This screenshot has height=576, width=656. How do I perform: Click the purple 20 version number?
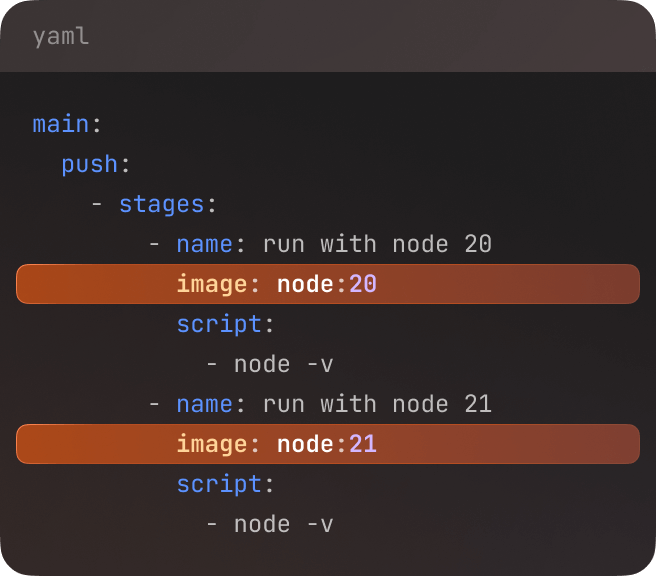coord(363,284)
